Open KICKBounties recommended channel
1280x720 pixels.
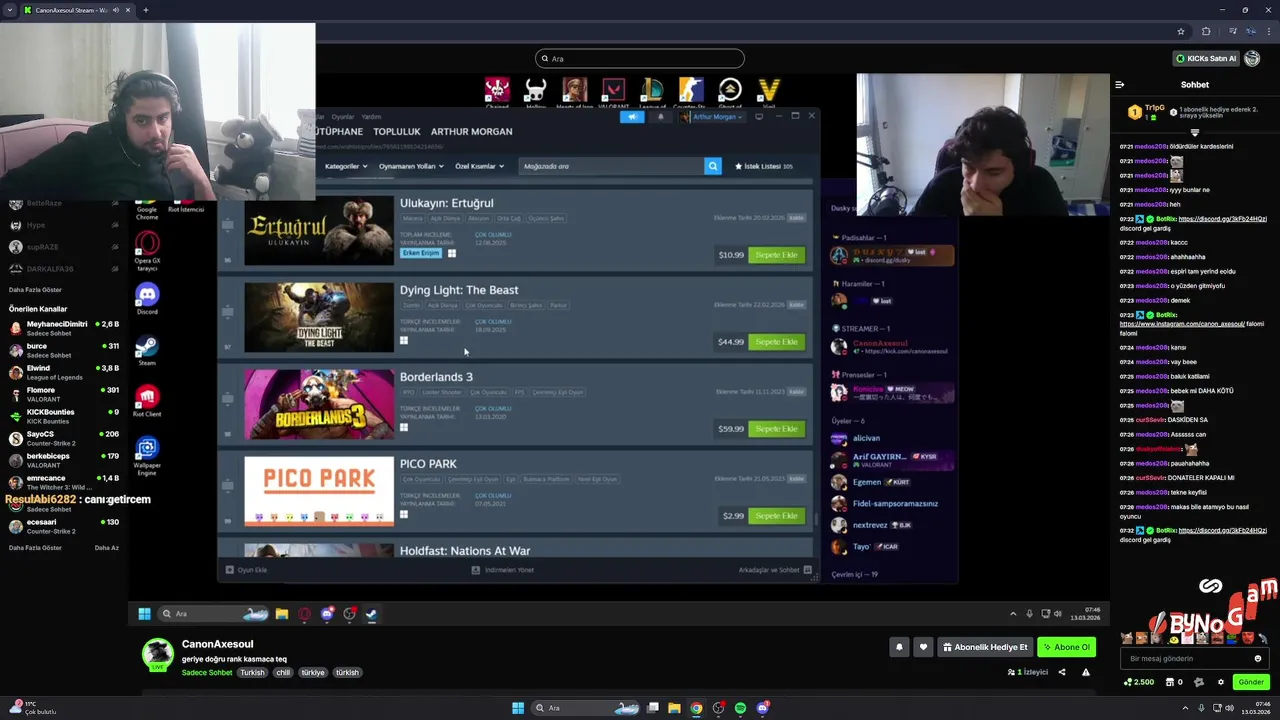[62, 416]
